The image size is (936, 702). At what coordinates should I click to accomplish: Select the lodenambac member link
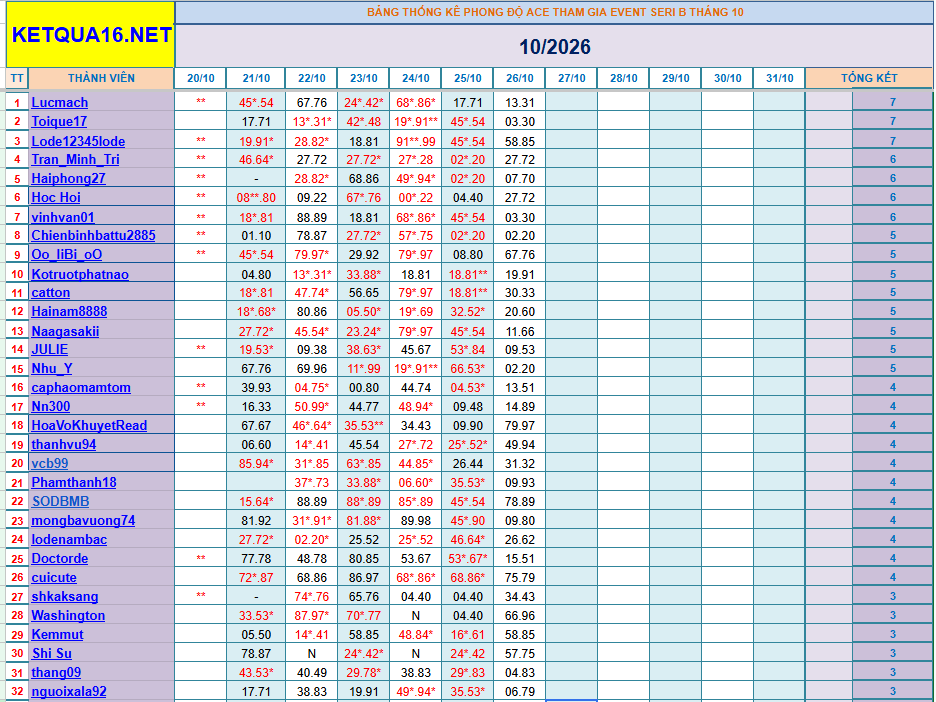69,540
